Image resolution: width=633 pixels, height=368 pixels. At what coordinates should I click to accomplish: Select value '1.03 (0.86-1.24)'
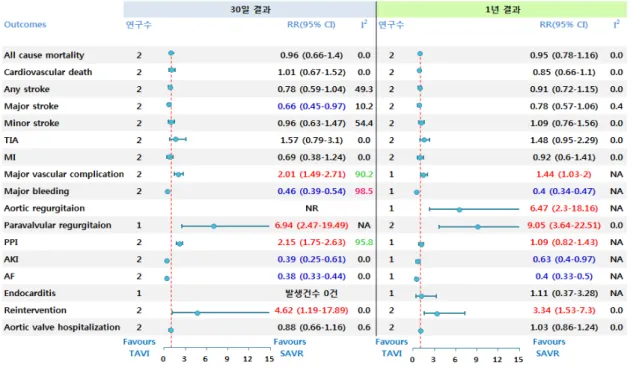tap(564, 327)
